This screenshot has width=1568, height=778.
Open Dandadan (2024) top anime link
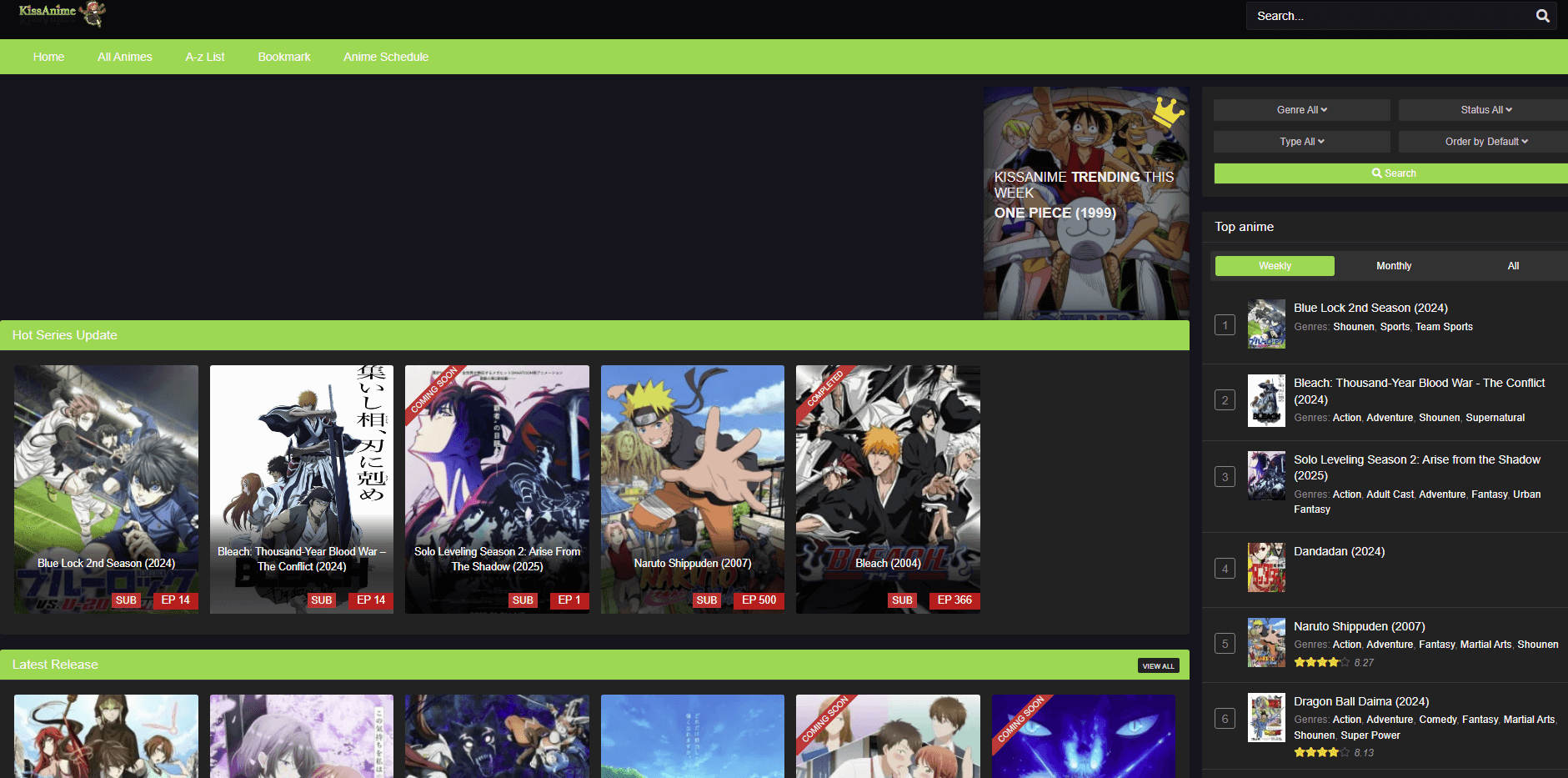(1339, 551)
